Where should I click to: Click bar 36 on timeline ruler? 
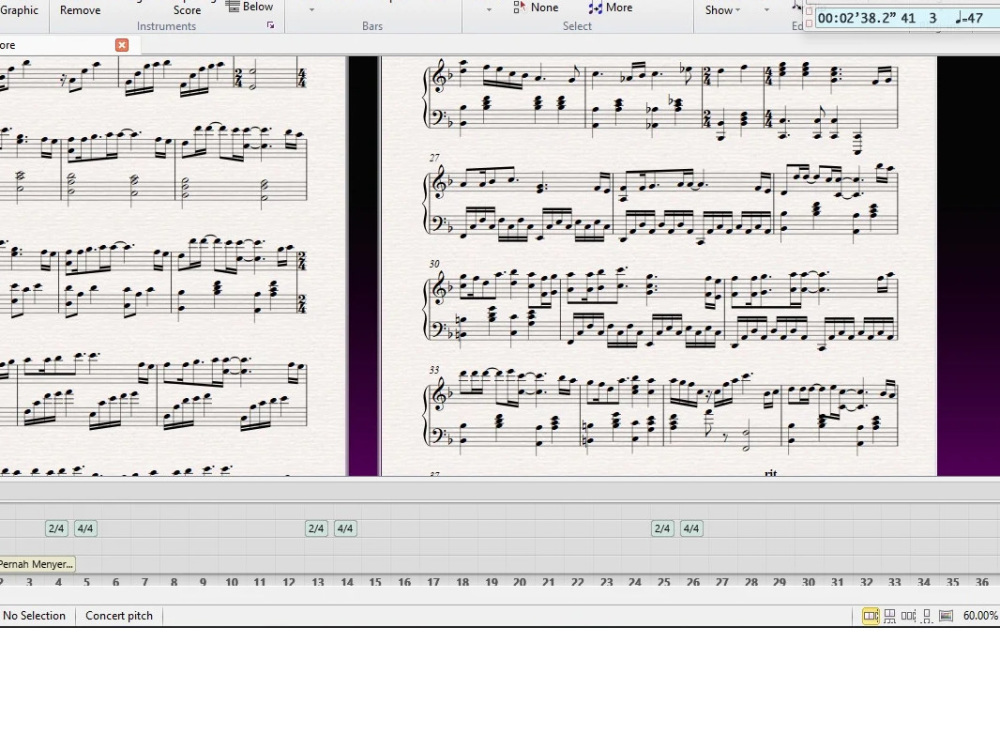click(x=982, y=582)
